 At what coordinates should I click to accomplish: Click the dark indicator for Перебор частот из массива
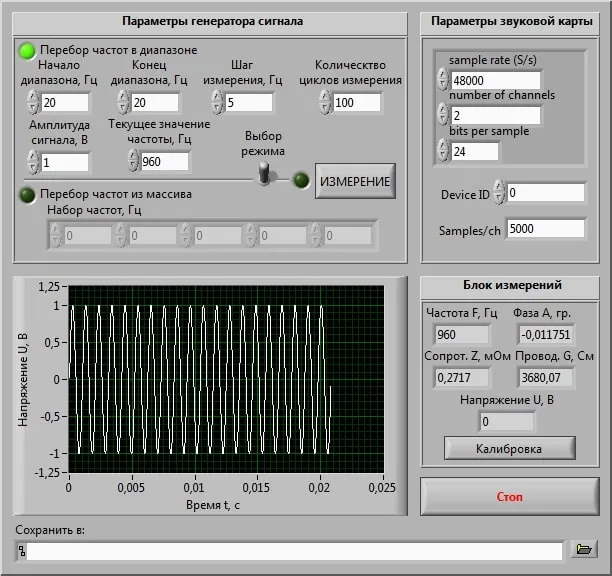[27, 194]
